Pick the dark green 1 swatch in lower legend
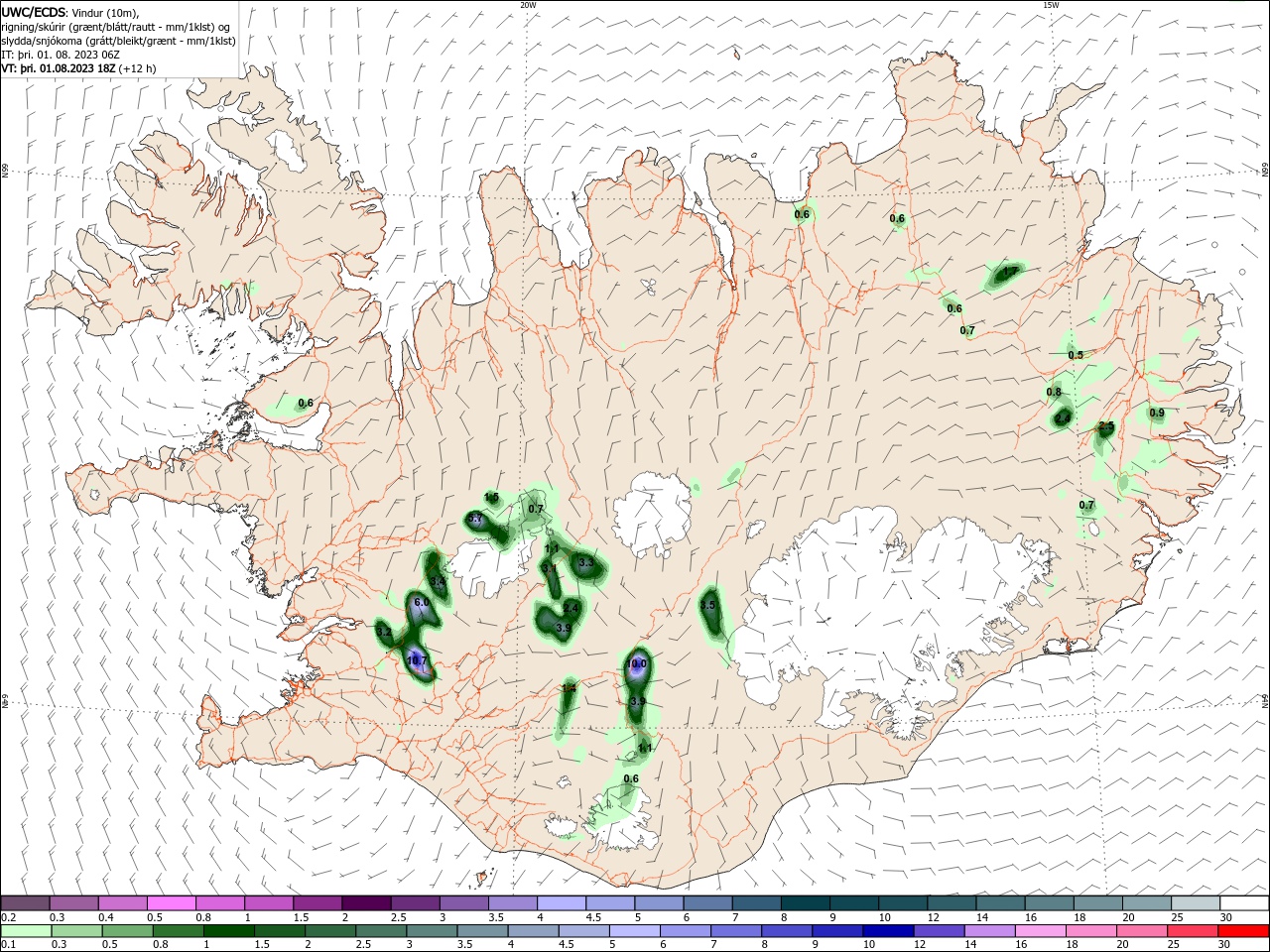The height and width of the screenshot is (952, 1270). point(228,931)
